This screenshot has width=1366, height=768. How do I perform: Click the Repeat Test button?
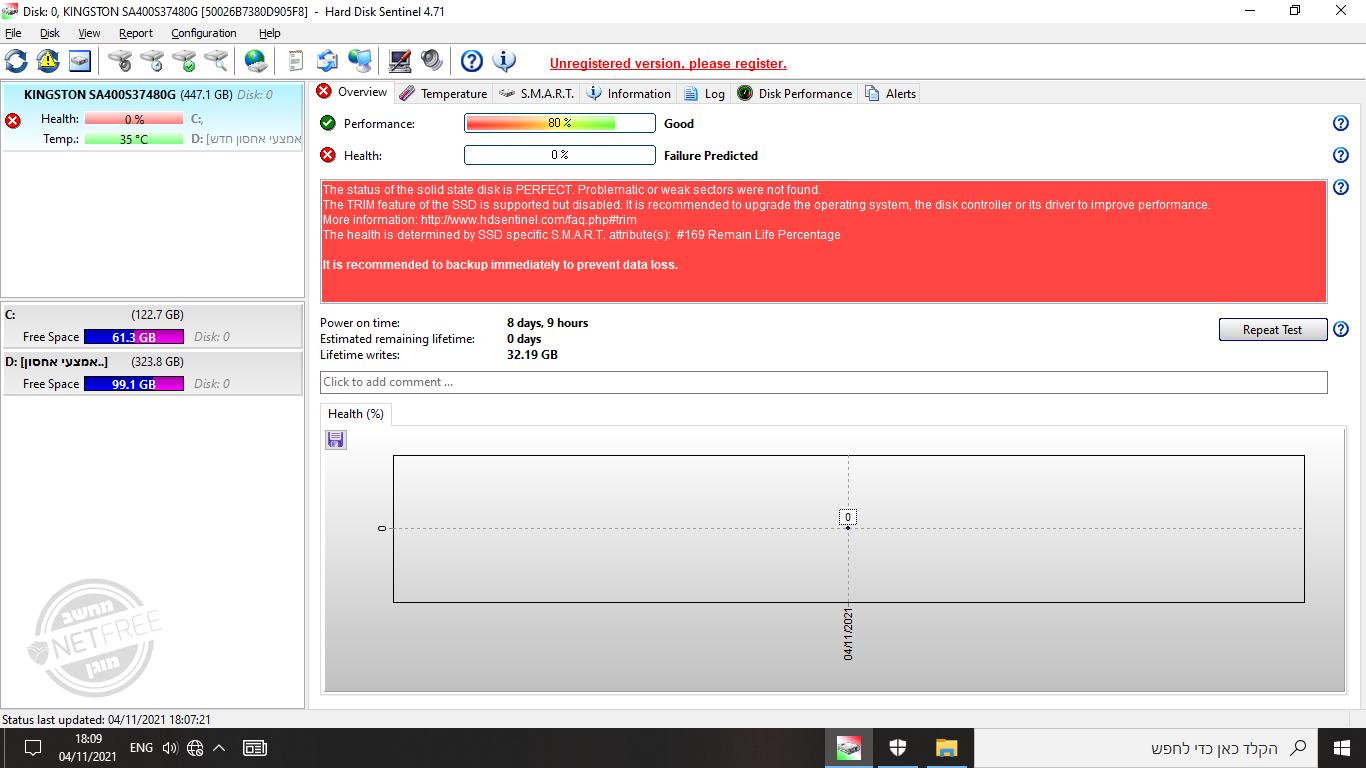point(1273,330)
